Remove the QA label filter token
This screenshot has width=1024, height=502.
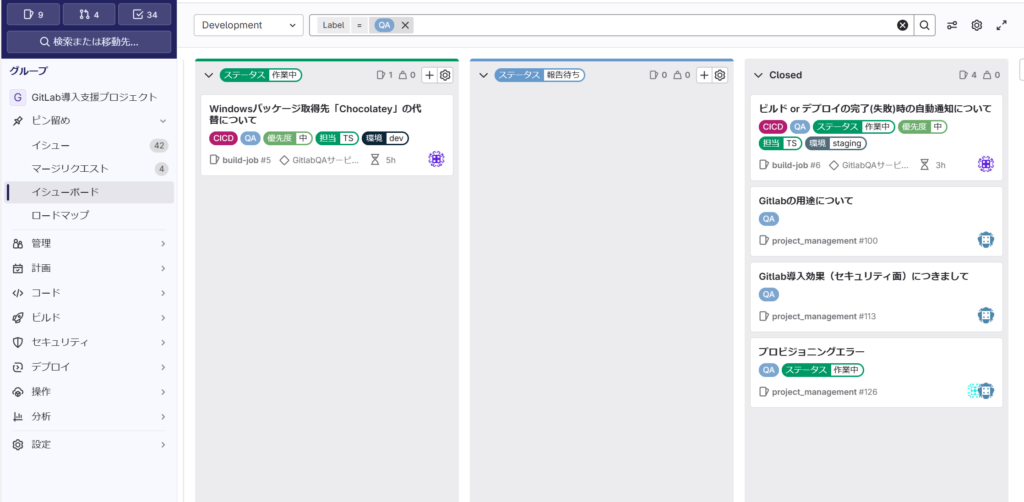pos(405,25)
